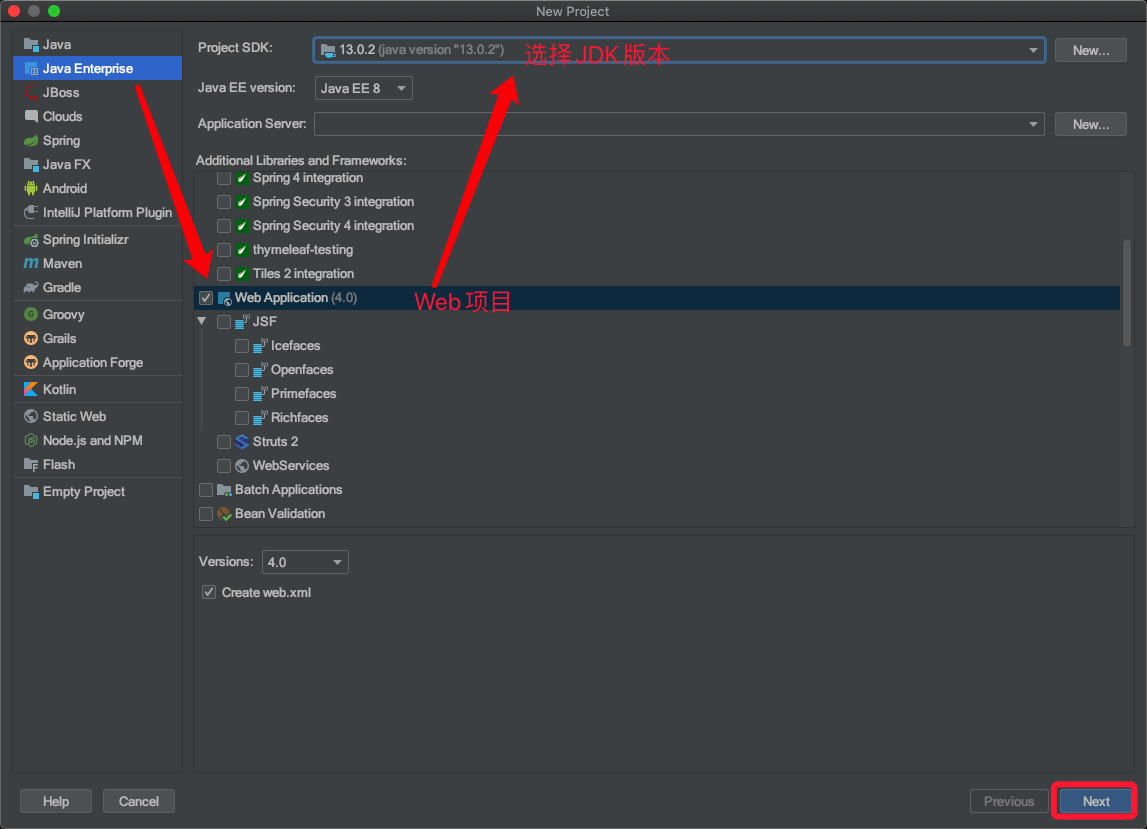Click the JBoss icon in sidebar
The height and width of the screenshot is (829, 1147).
pos(31,93)
